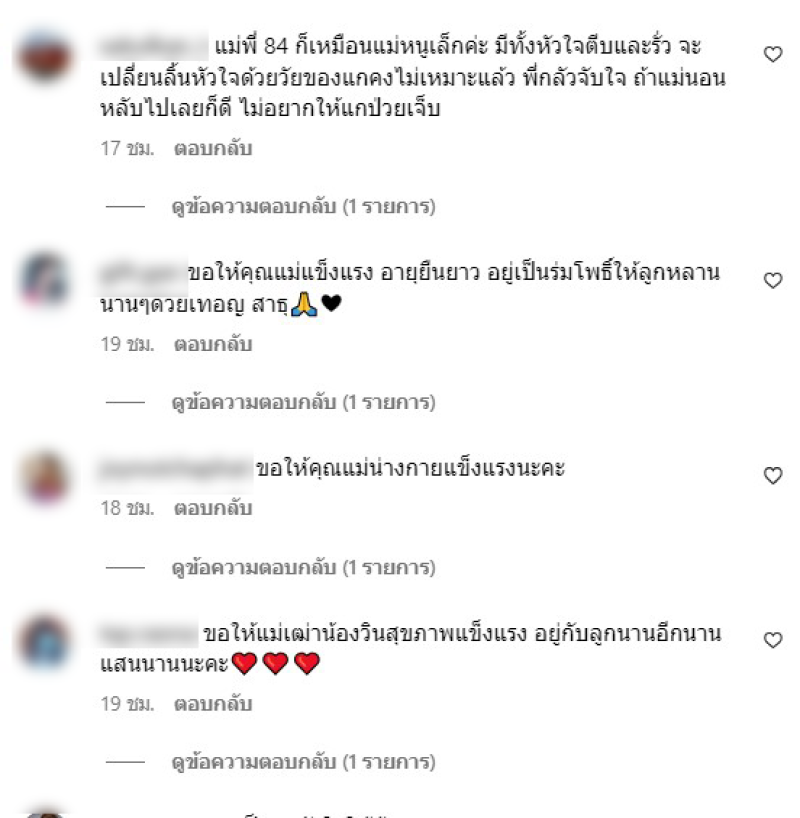Expand replies under the red hearts comment

tap(303, 762)
